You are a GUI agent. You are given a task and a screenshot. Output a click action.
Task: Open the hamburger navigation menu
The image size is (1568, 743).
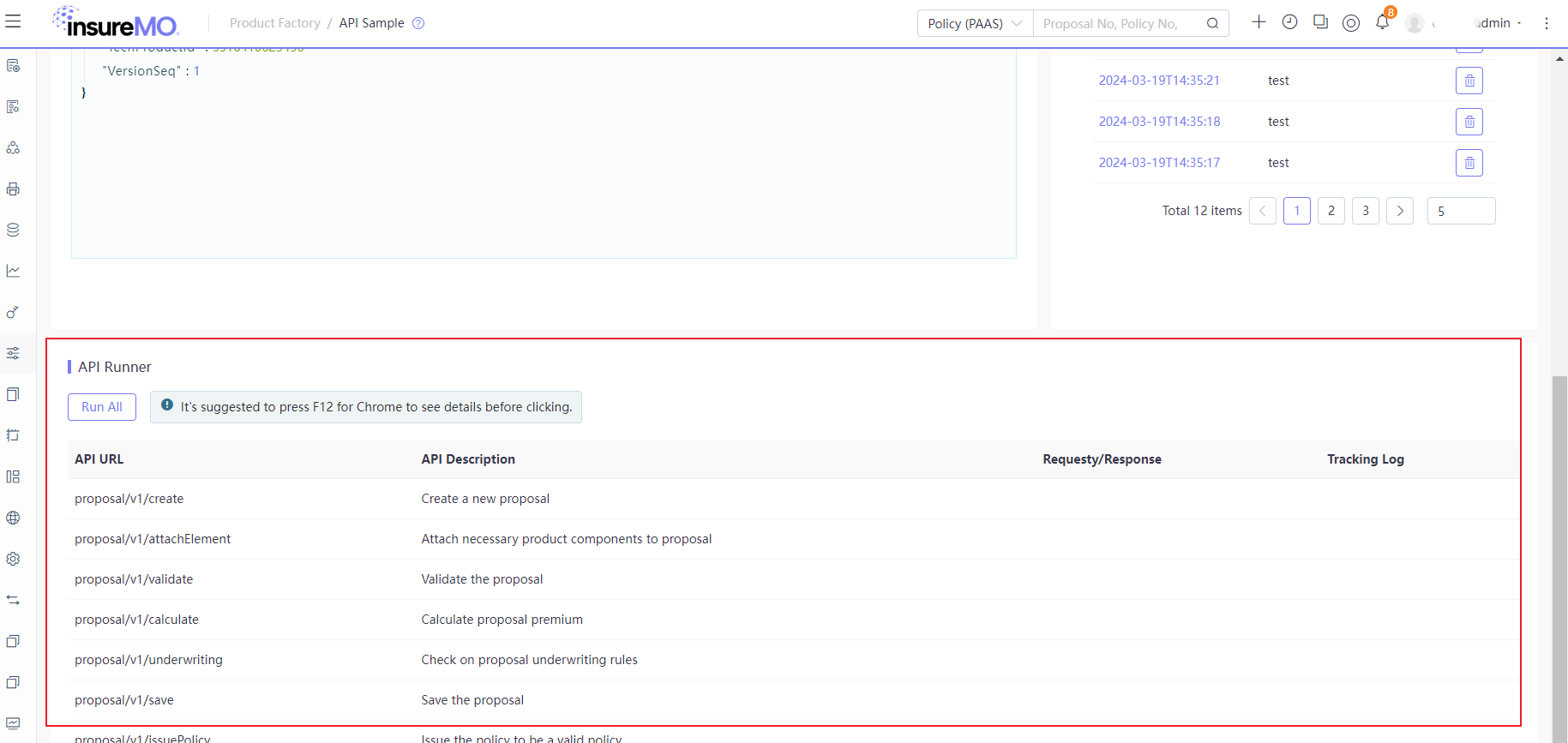(13, 21)
